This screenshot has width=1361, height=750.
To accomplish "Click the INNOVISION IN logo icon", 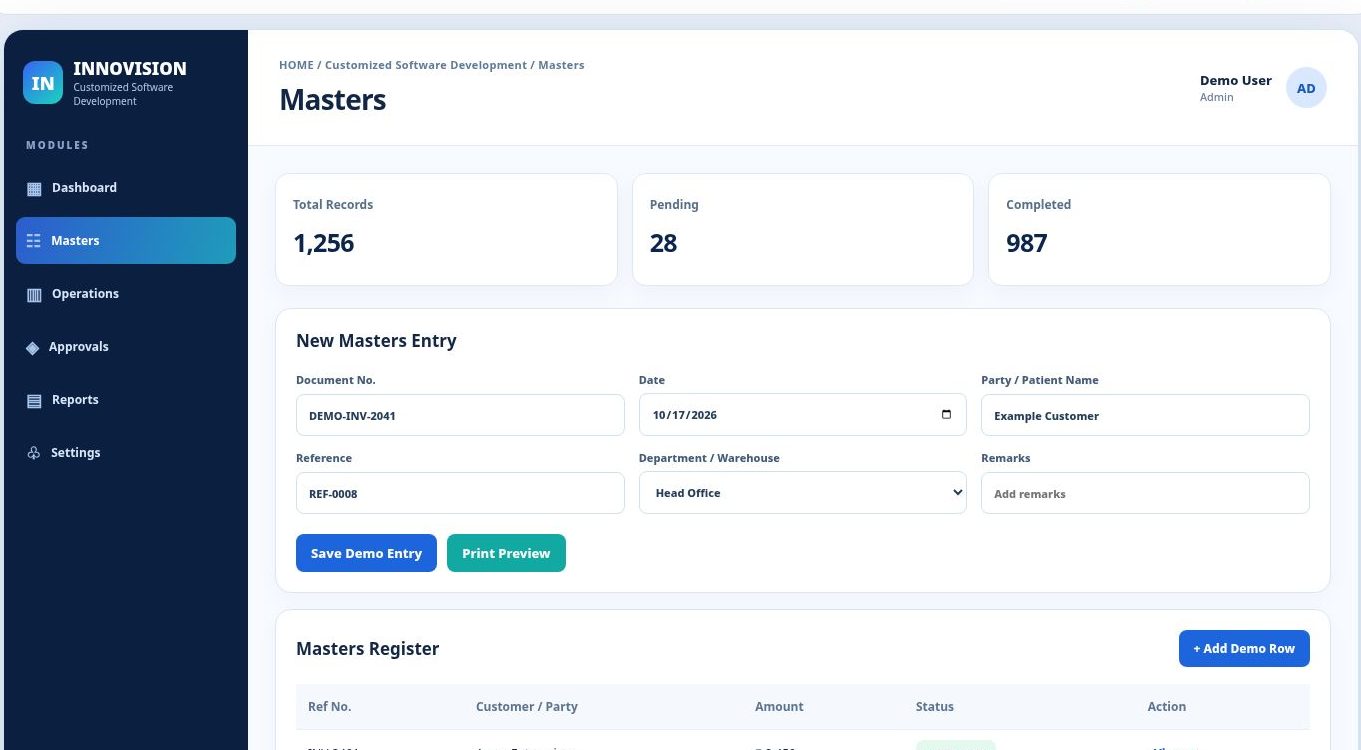I will pyautogui.click(x=43, y=83).
